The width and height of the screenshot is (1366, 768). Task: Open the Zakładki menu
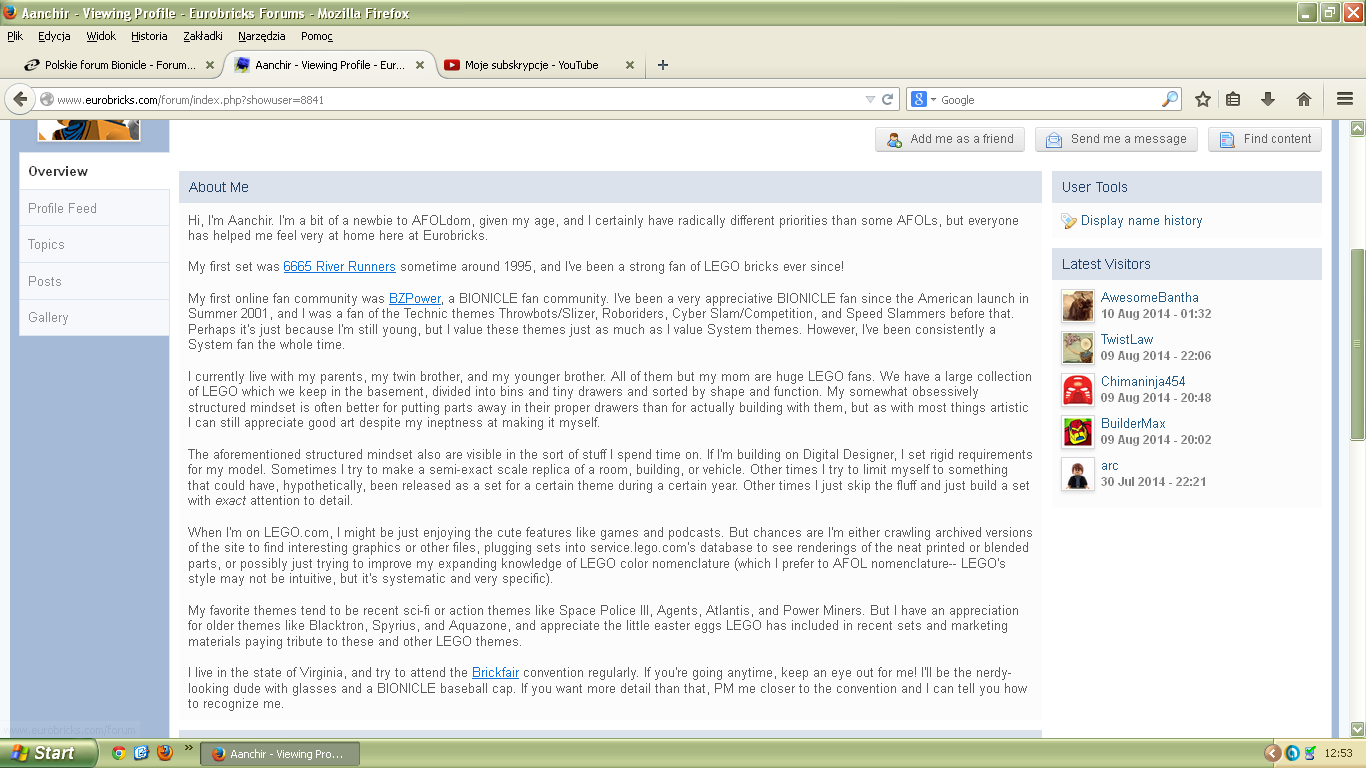click(x=203, y=36)
